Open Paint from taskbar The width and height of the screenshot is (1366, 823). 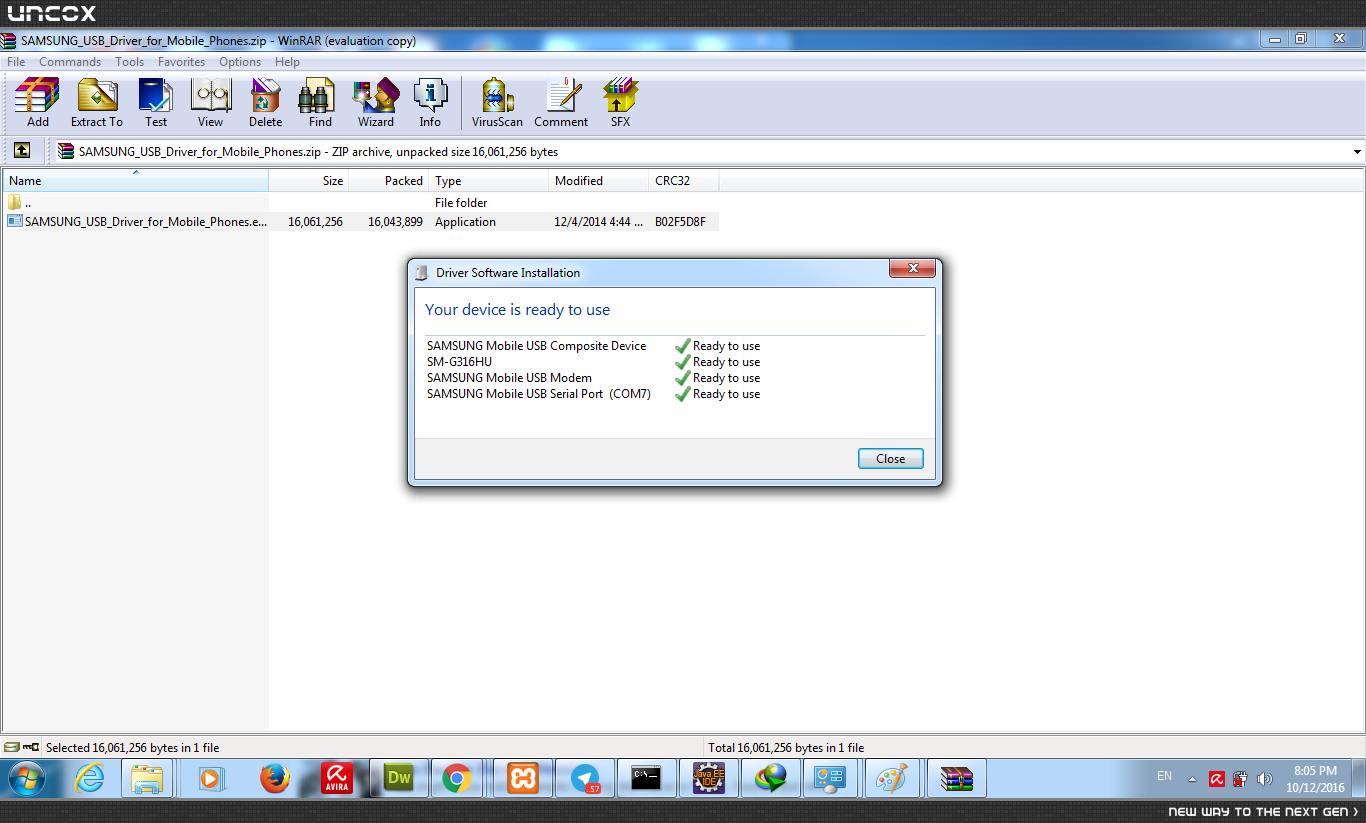(890, 778)
